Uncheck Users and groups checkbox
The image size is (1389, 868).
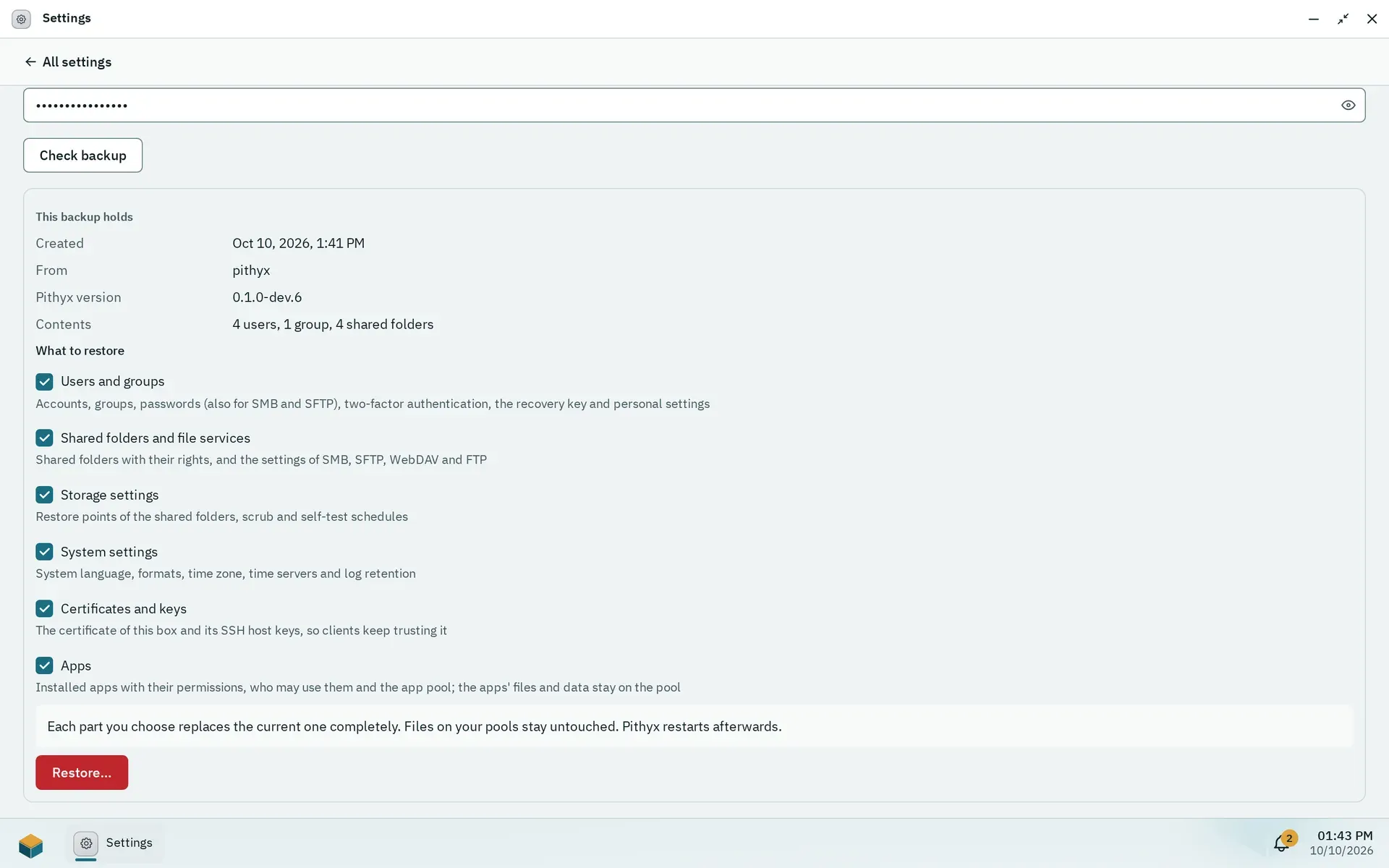[44, 381]
